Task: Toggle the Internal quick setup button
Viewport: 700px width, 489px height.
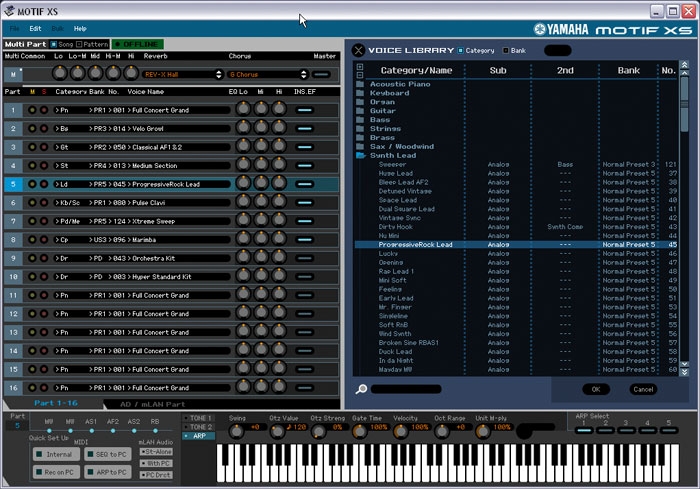Action: (56, 454)
